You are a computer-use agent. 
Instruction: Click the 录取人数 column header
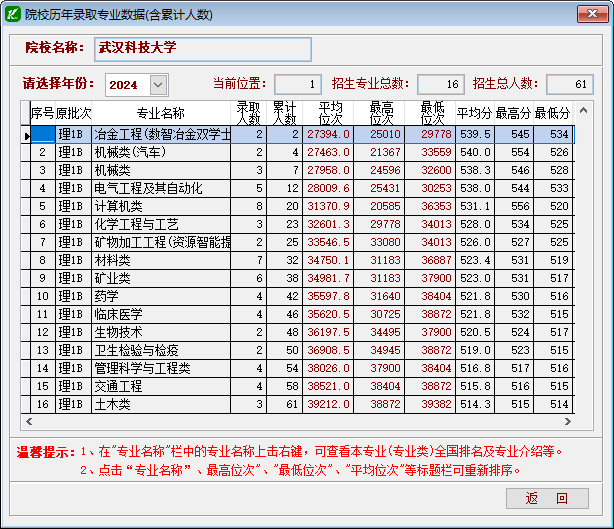pos(249,114)
